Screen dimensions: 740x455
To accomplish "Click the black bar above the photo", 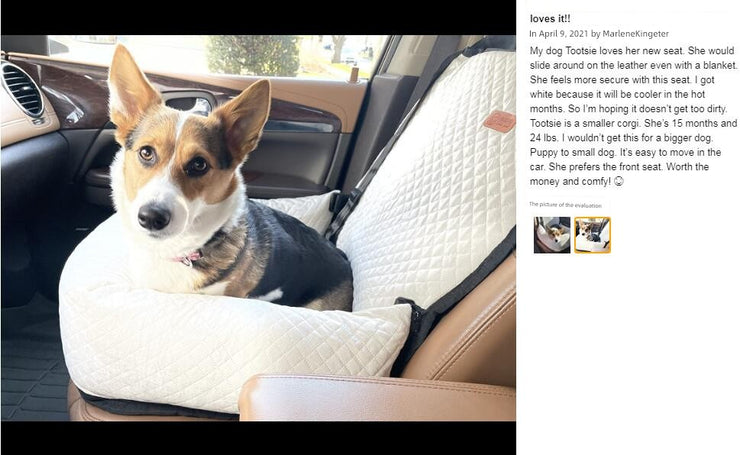I will pos(258,17).
